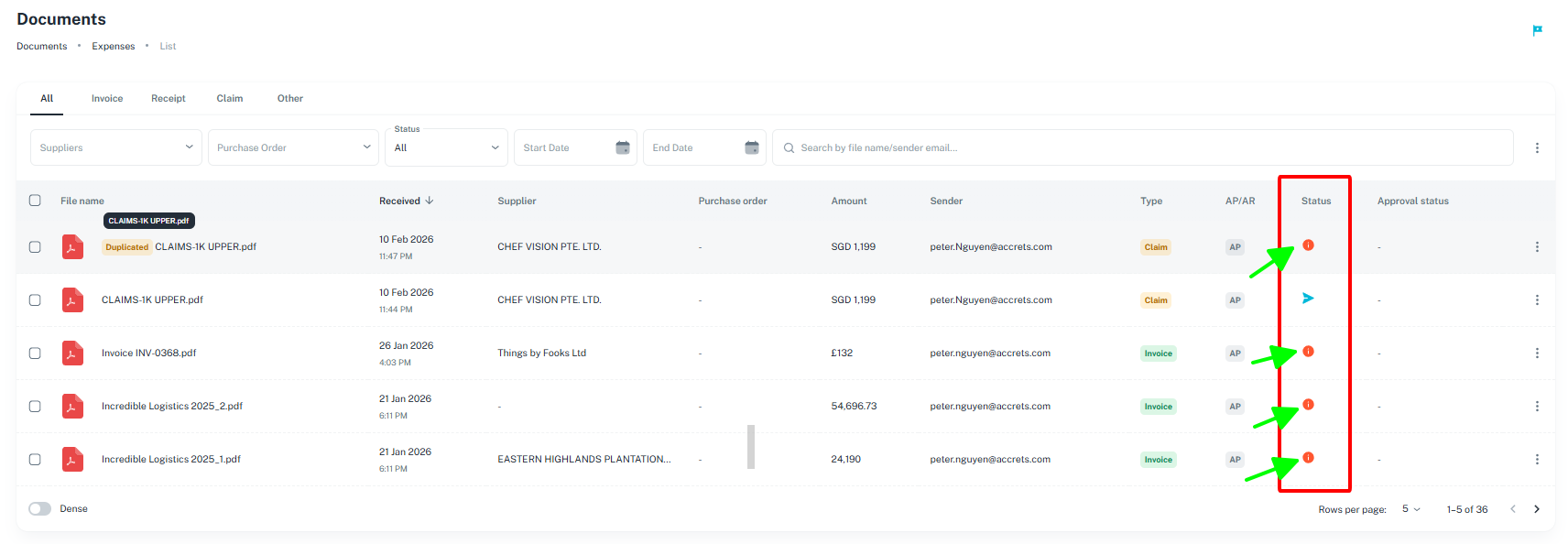
Task: Click blue sent status icon for CLAIMS-1K UPPER.pdf
Action: (x=1308, y=299)
